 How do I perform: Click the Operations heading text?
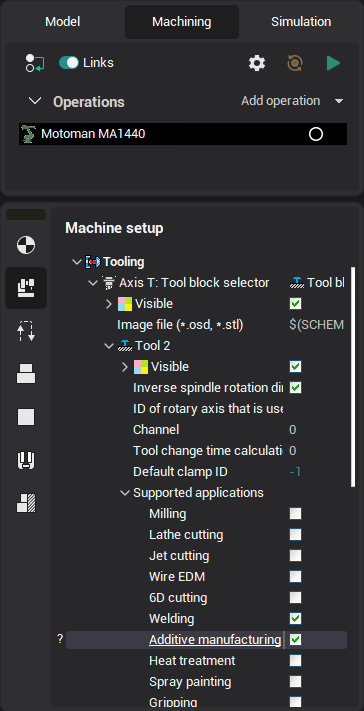pyautogui.click(x=89, y=102)
